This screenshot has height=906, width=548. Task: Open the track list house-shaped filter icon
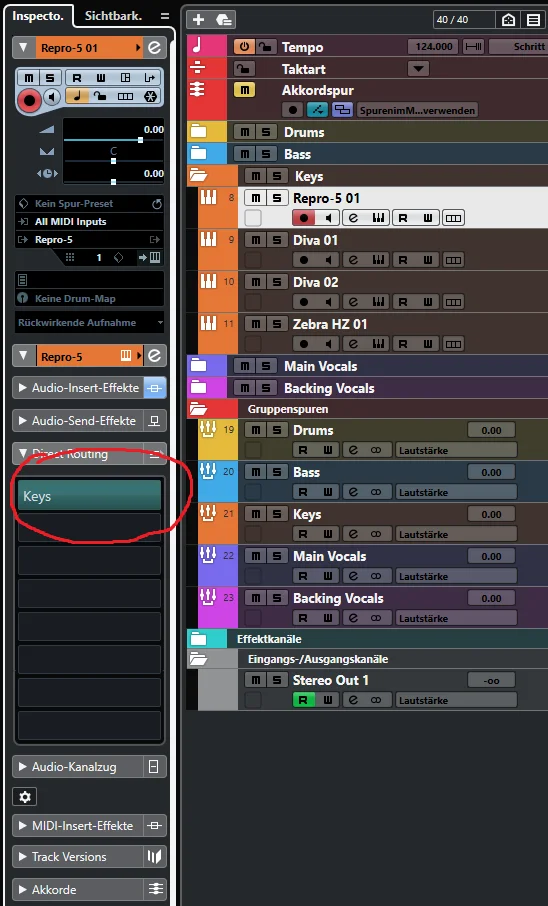[x=508, y=20]
